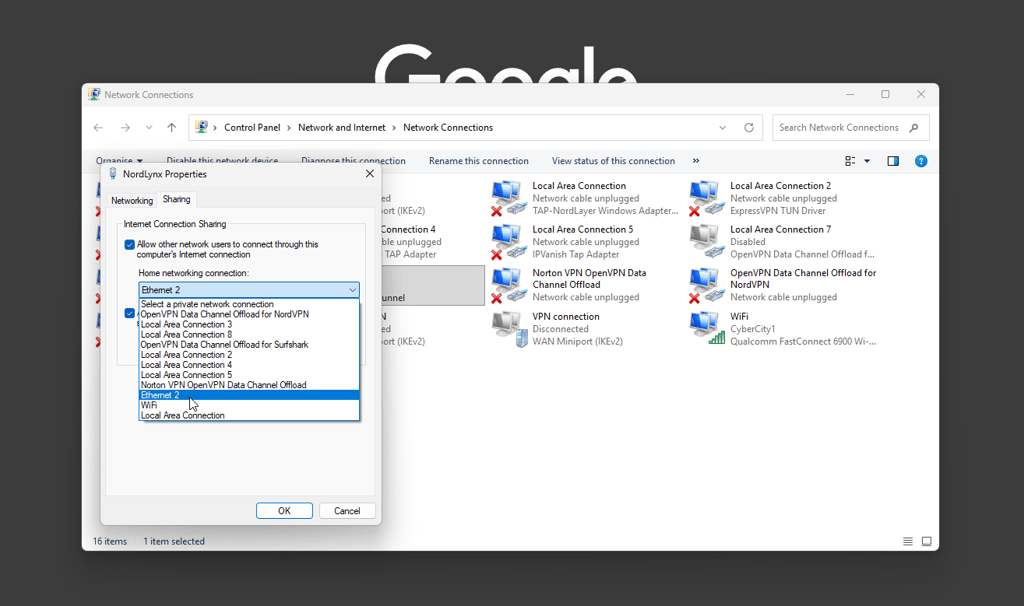Click the control panel icon in address bar
This screenshot has height=606, width=1024.
coord(202,127)
